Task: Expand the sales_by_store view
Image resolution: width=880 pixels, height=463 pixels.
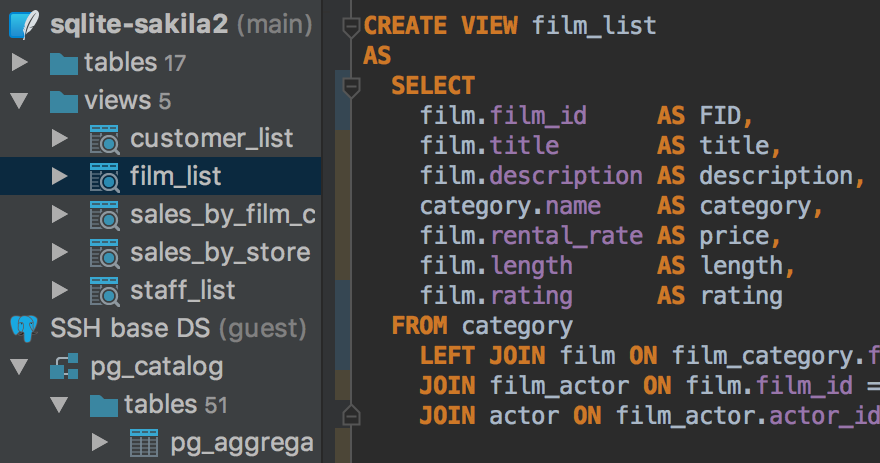Action: pyautogui.click(x=59, y=252)
